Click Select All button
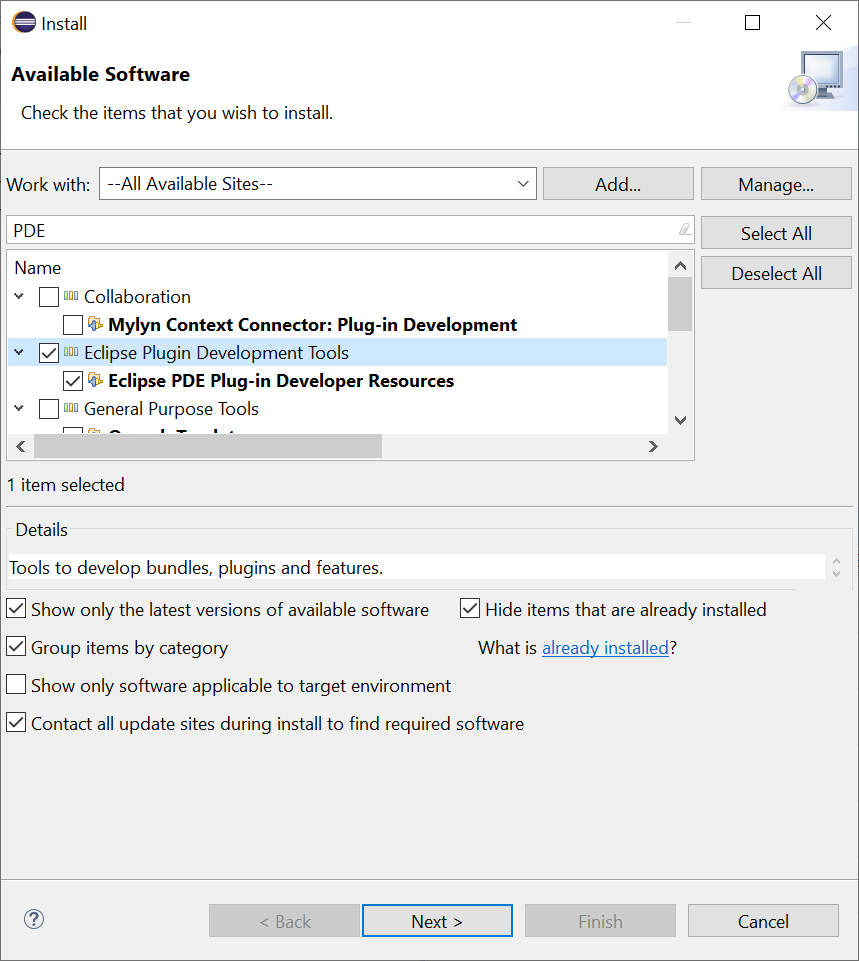The height and width of the screenshot is (961, 859). (776, 233)
